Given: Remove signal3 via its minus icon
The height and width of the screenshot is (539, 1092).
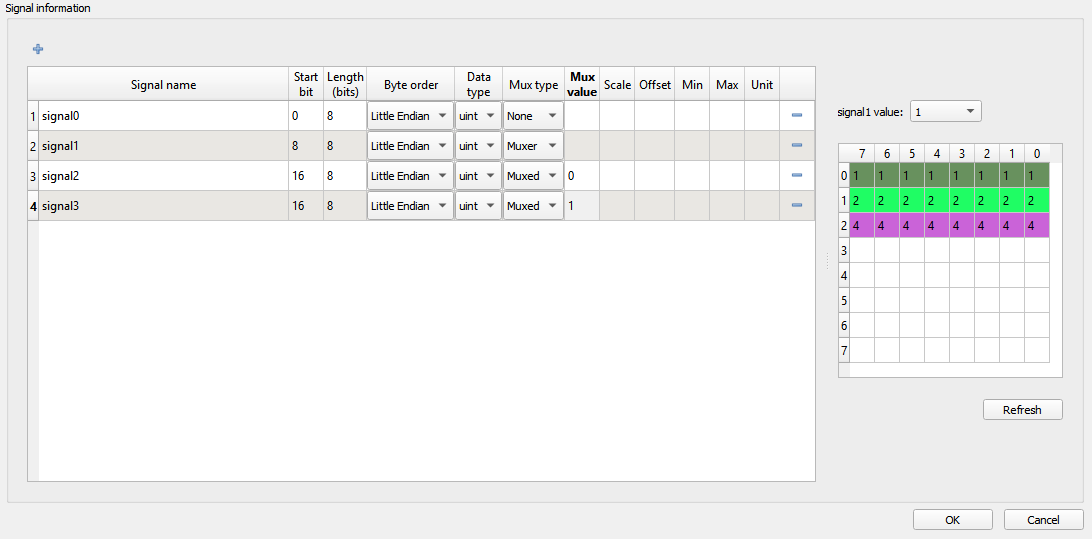Looking at the screenshot, I should pyautogui.click(x=797, y=206).
